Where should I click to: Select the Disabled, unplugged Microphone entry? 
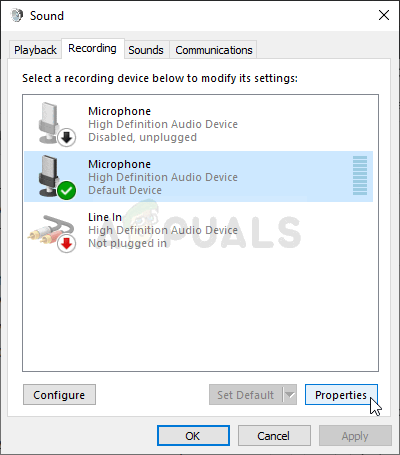click(198, 124)
